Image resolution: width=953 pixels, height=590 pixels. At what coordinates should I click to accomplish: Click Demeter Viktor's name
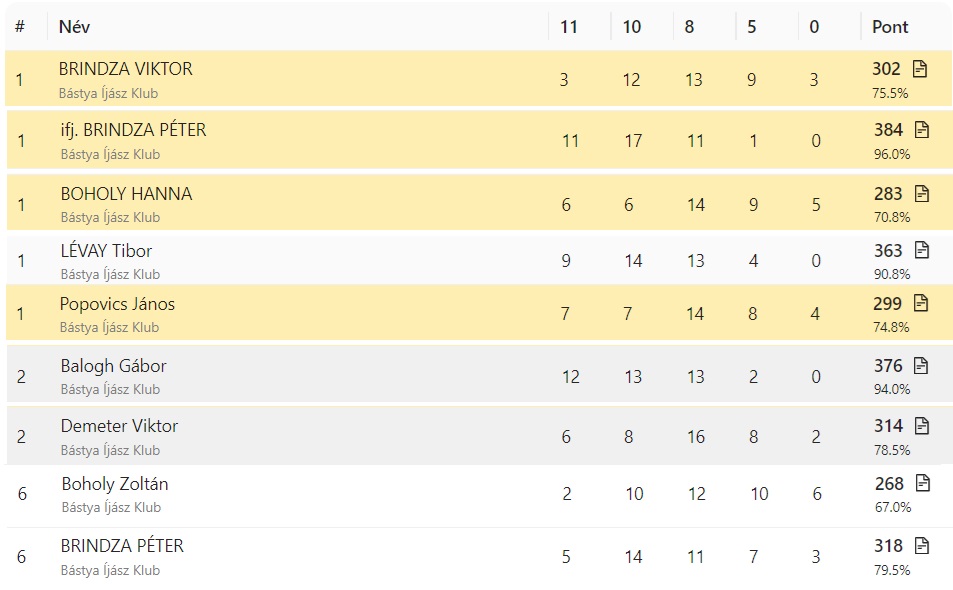[x=119, y=426]
